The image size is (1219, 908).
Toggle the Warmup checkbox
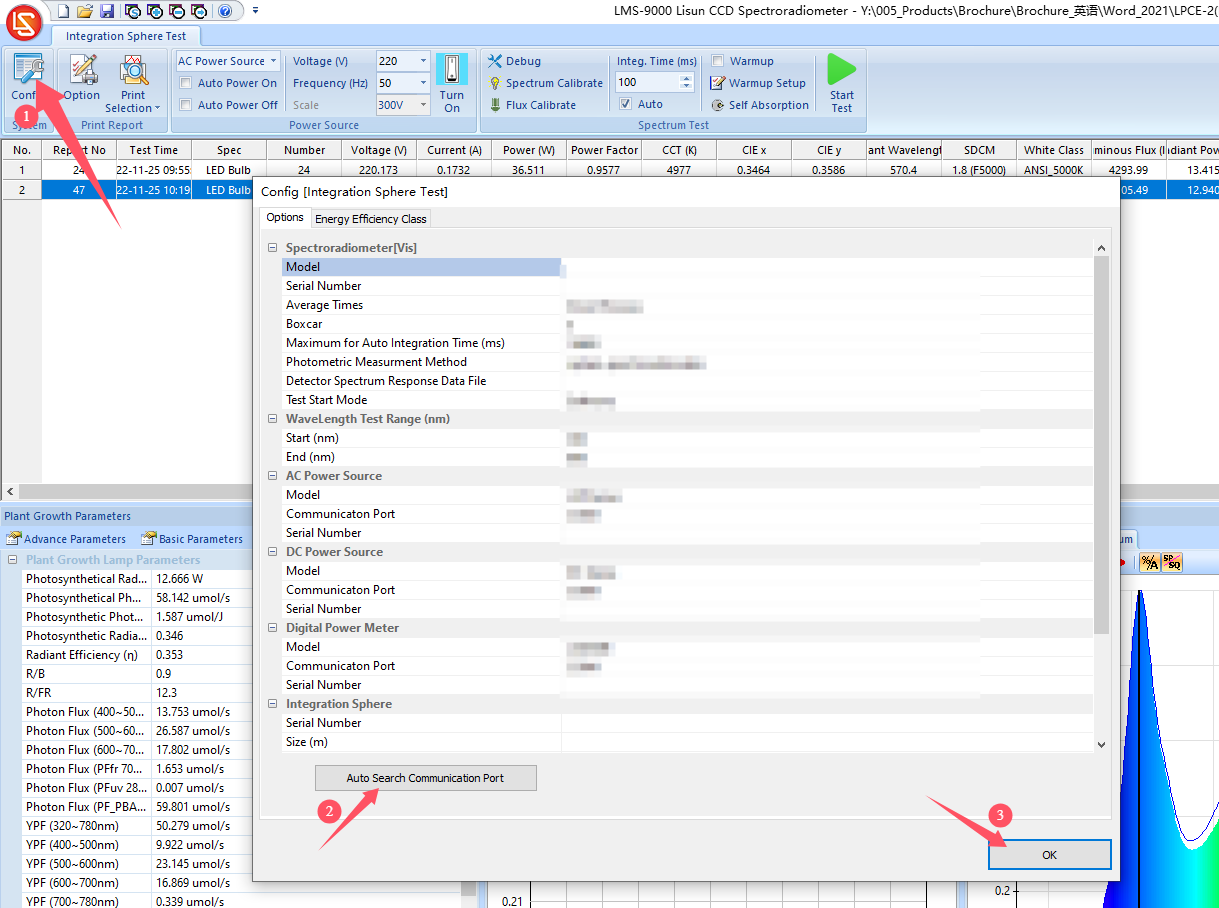(717, 61)
